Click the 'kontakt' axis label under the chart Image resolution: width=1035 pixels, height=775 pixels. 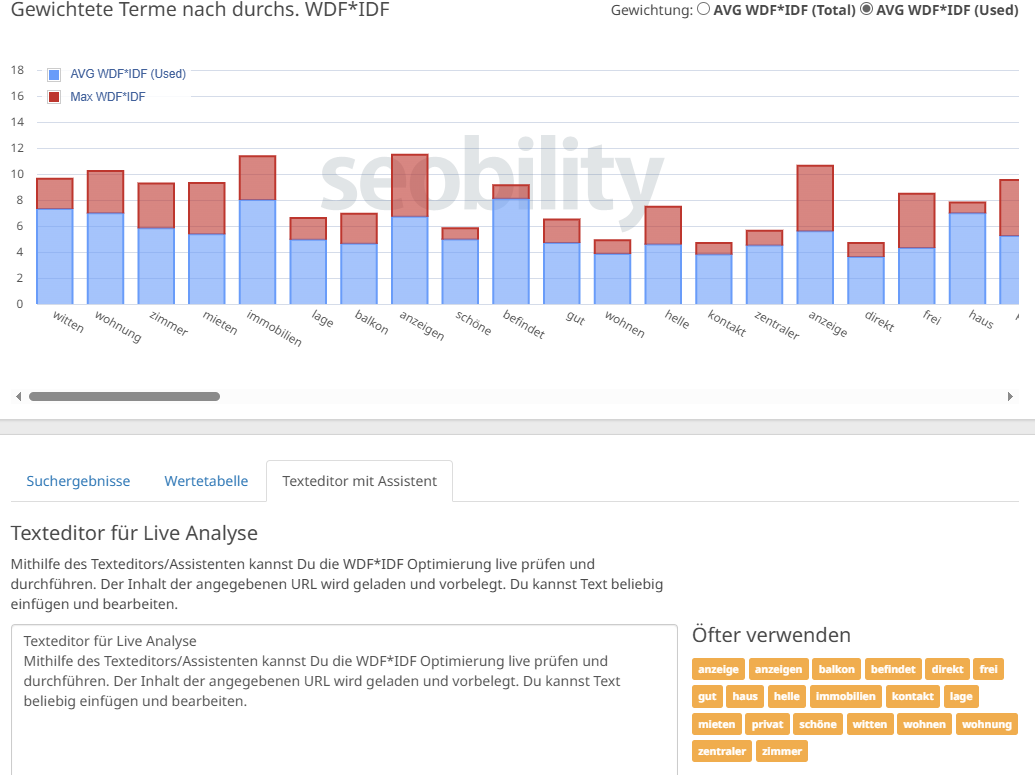pos(727,323)
